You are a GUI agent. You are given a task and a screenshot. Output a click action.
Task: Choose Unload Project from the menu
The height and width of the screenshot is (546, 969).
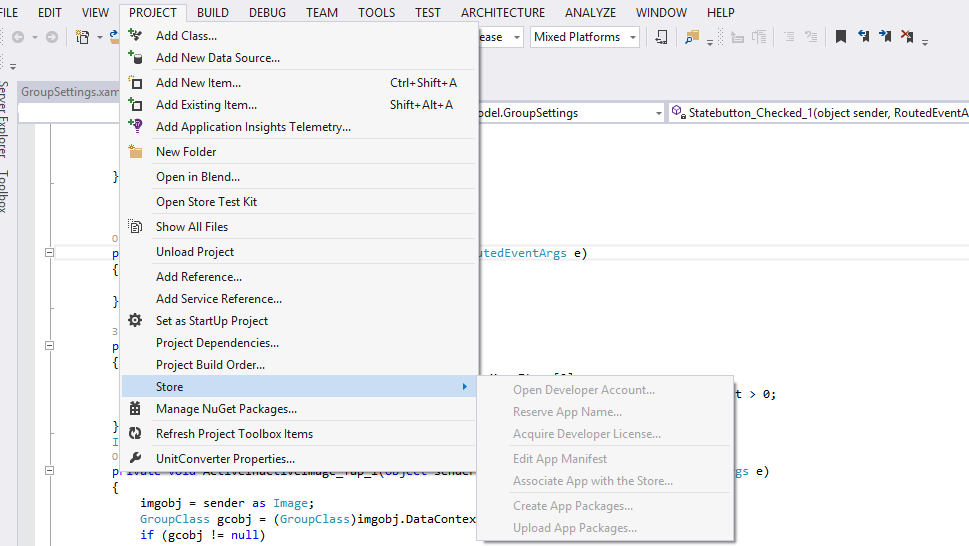point(195,252)
